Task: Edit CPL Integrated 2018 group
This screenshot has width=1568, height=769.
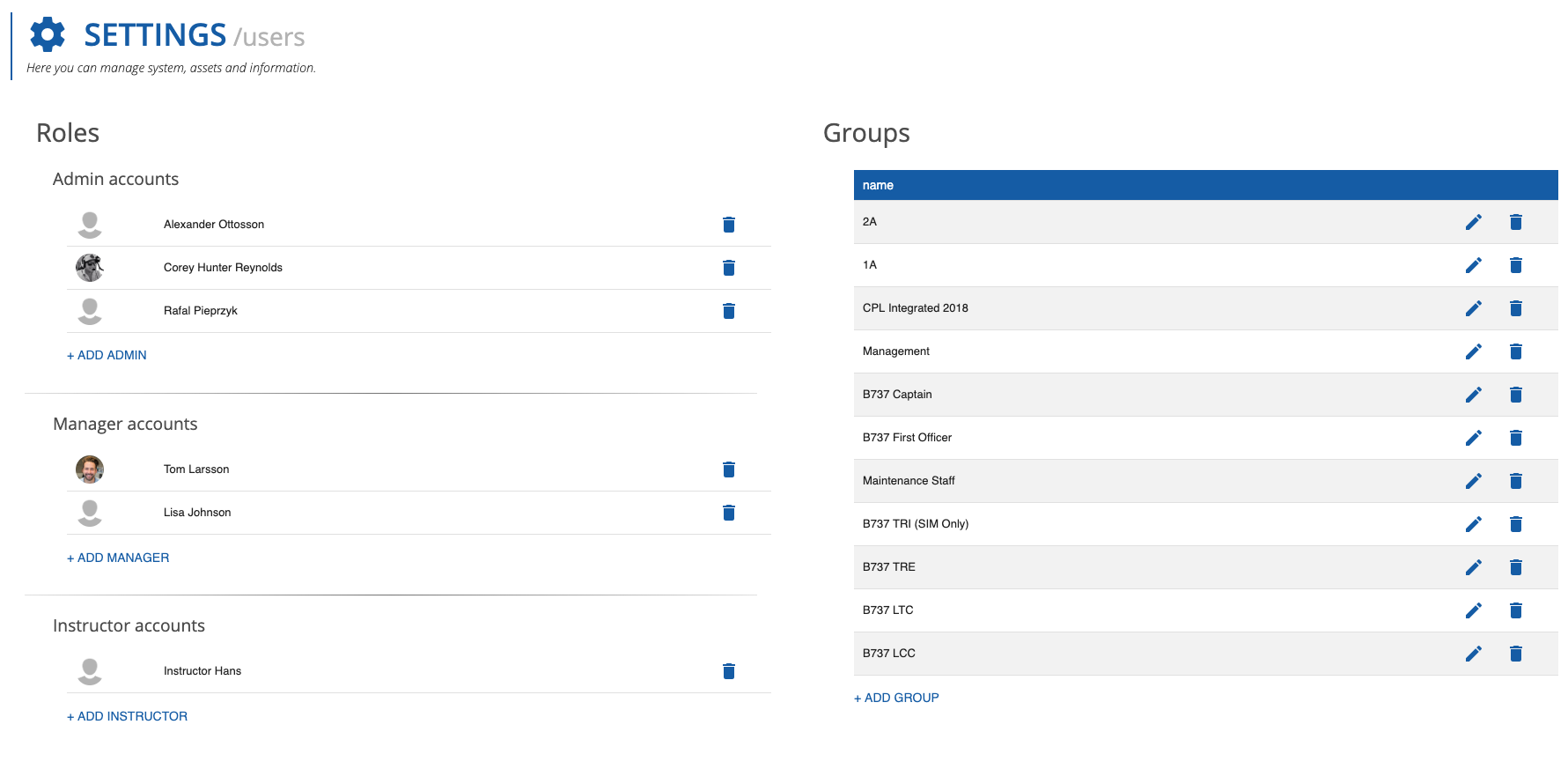Action: [x=1474, y=308]
